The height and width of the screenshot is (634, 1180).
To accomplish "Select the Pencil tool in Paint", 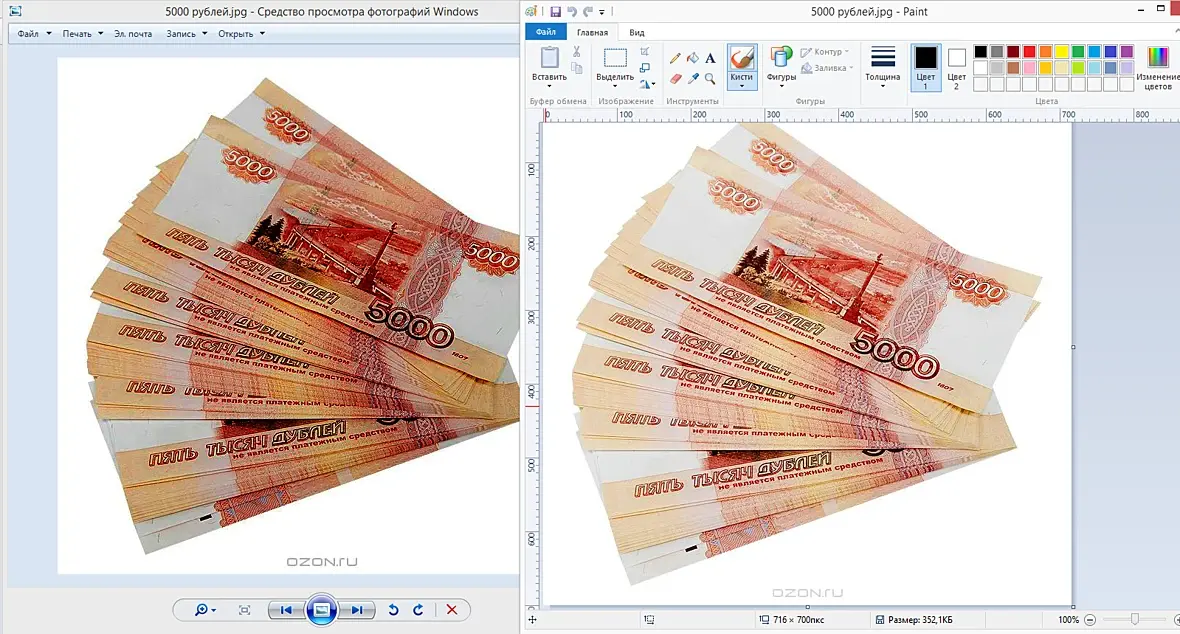I will [675, 58].
